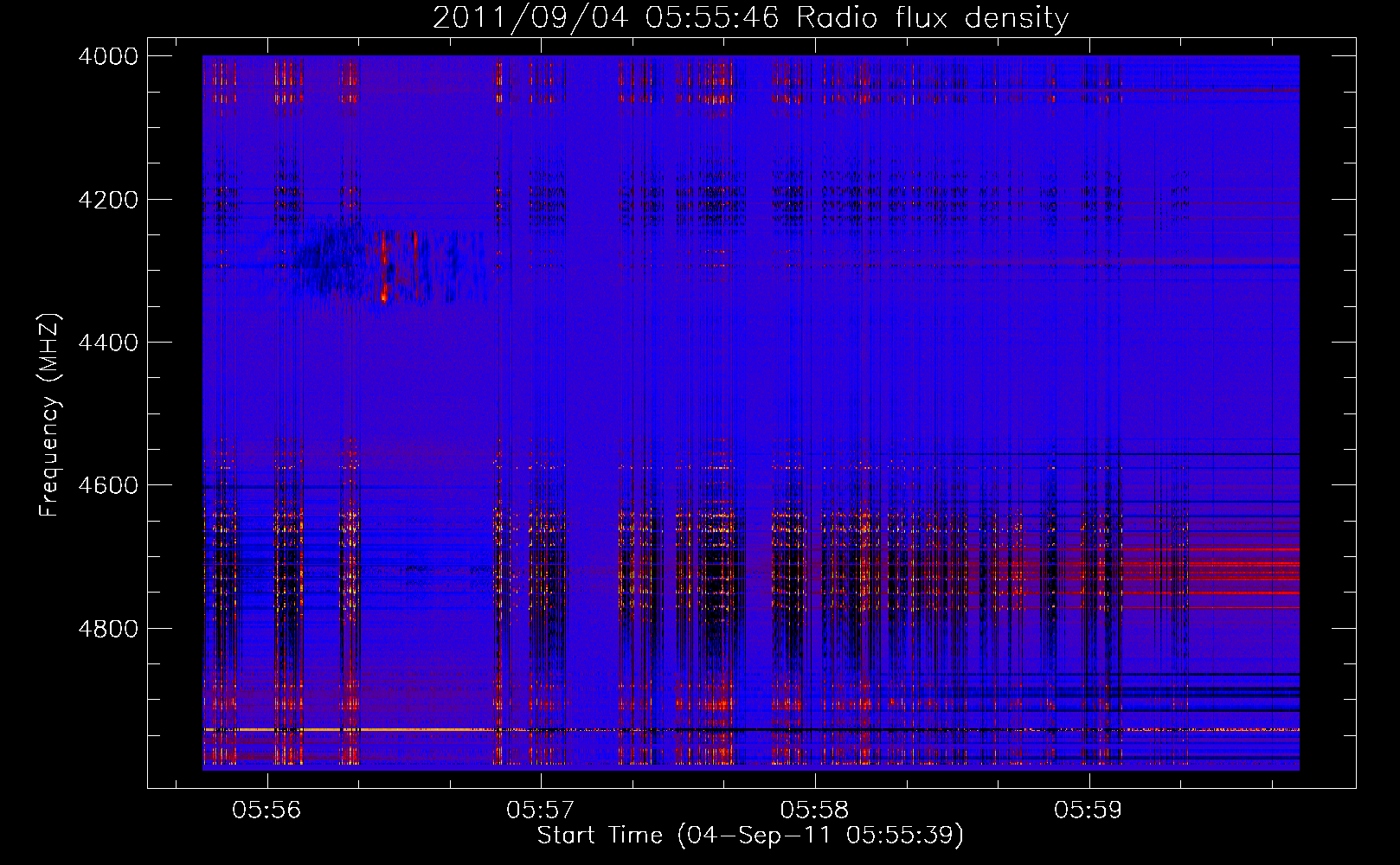Click the 4200 frequency axis label

coord(108,200)
